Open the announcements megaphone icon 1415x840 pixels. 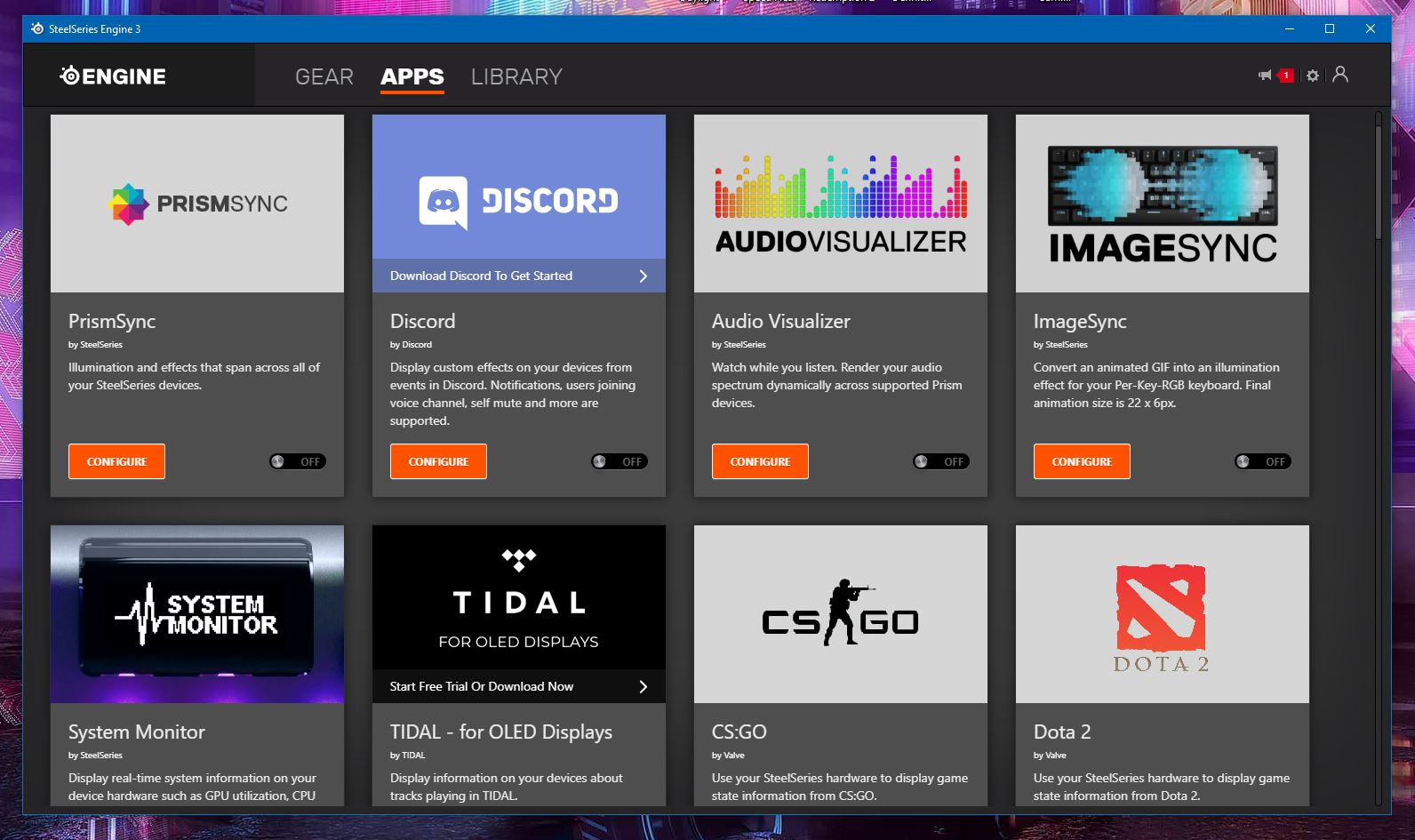[x=1265, y=76]
